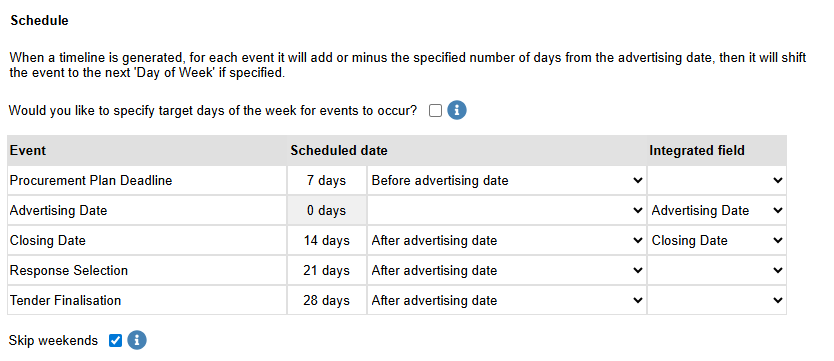Open 'Advertising Date' integrated field dropdown
The width and height of the screenshot is (834, 361).
pos(716,211)
